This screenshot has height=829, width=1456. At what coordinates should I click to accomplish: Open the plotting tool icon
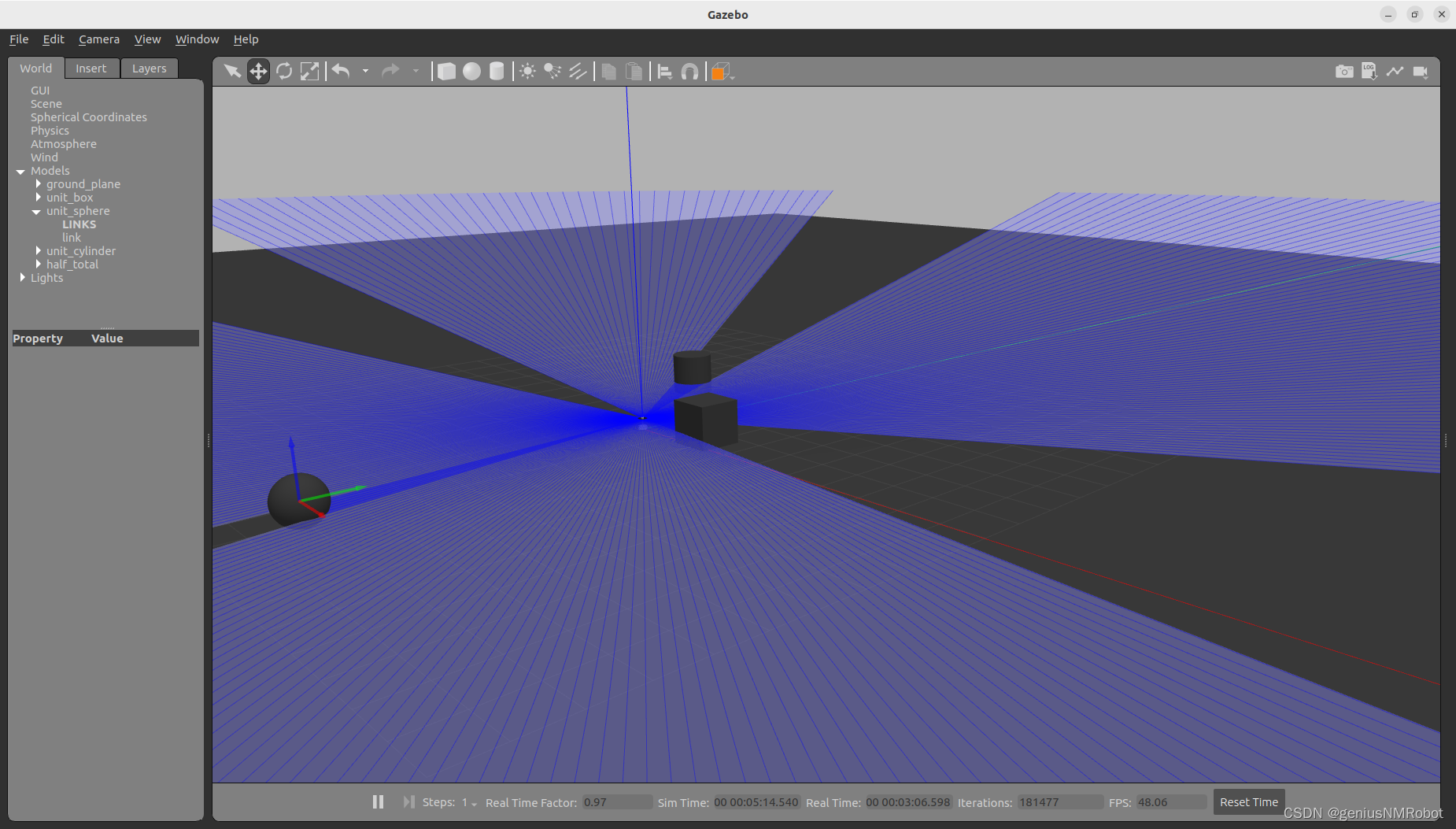pos(1395,71)
